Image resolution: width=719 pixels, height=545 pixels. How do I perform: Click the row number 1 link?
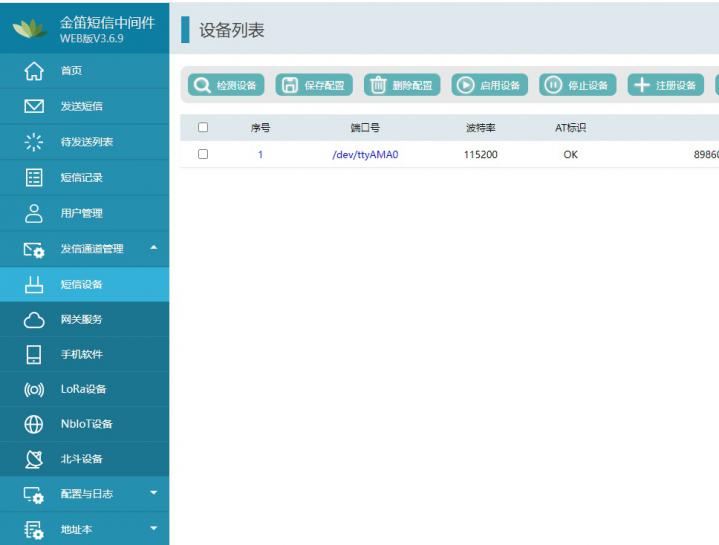point(260,154)
